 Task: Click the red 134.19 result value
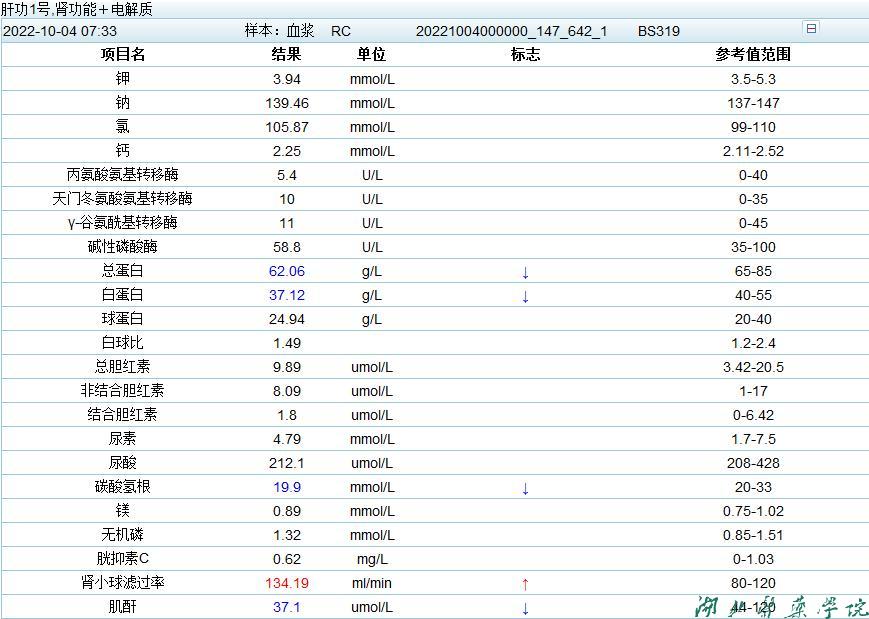pos(287,583)
